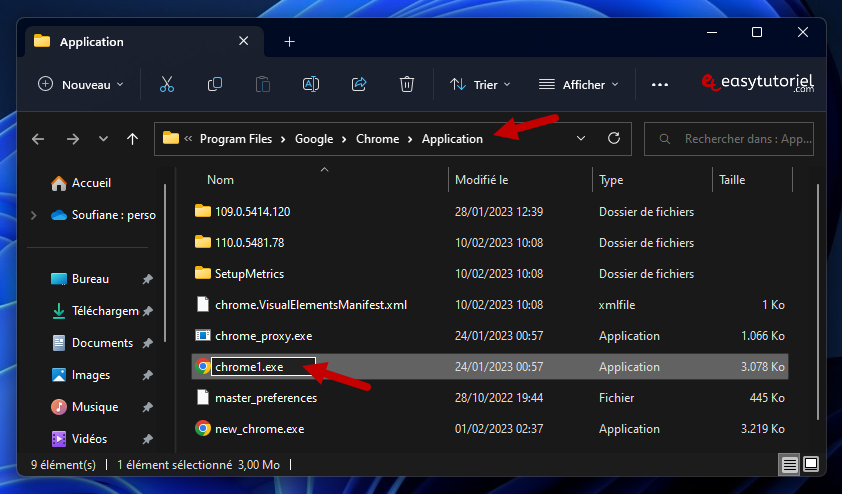842x494 pixels.
Task: Open the Nouveau dropdown menu
Action: pyautogui.click(x=81, y=85)
